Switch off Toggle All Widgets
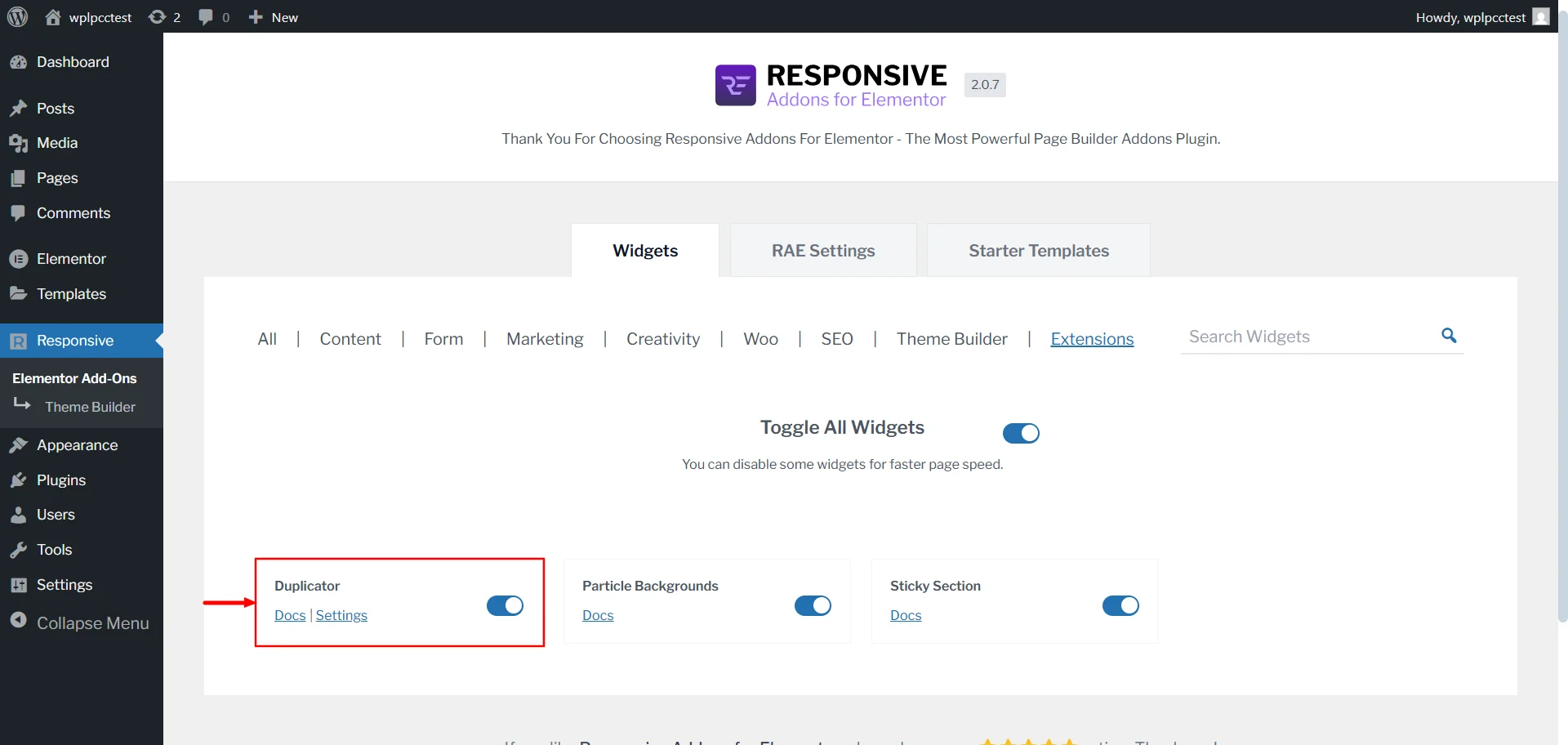1568x745 pixels. click(x=1021, y=433)
